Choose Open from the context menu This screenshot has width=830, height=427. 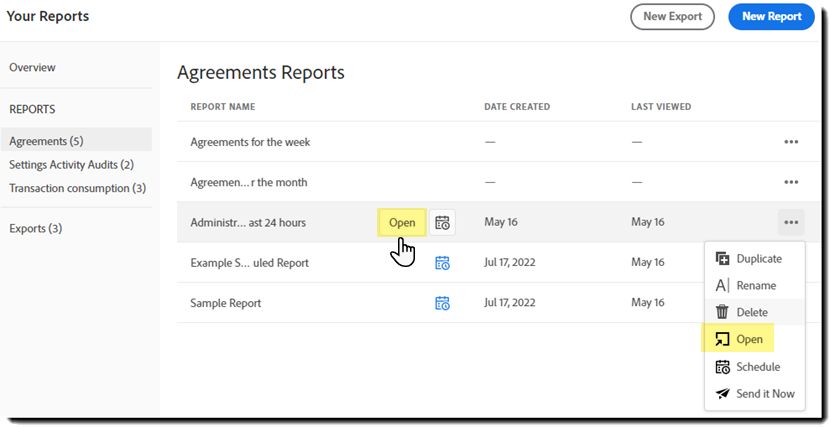[x=749, y=340]
